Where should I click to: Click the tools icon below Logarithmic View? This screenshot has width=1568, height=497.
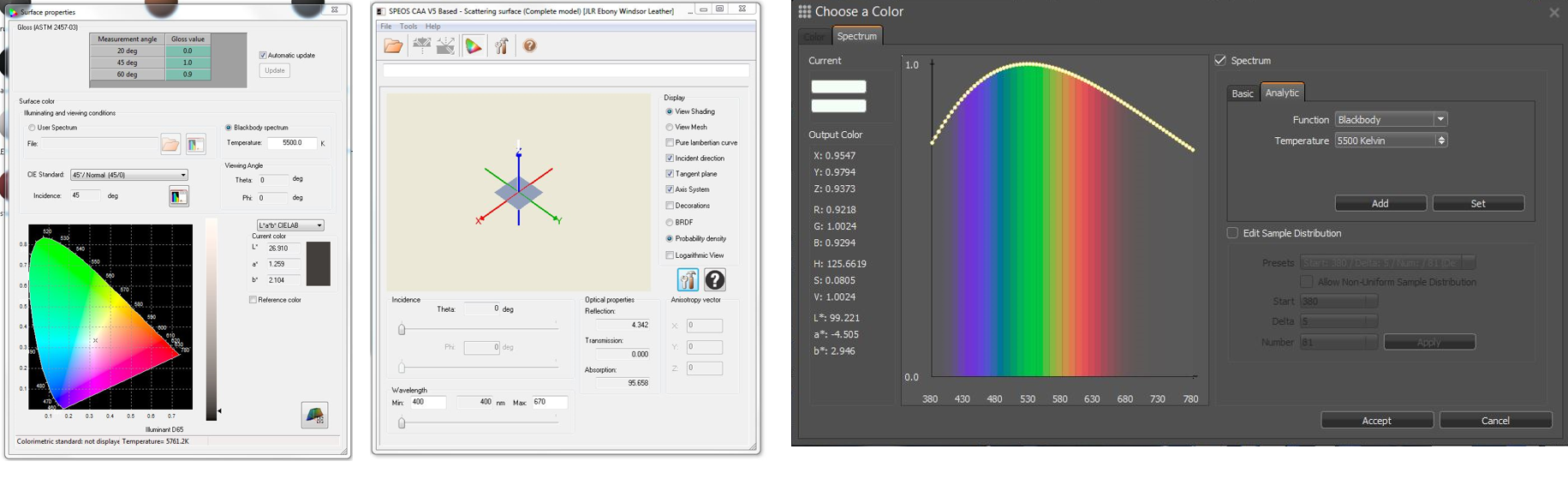(688, 280)
